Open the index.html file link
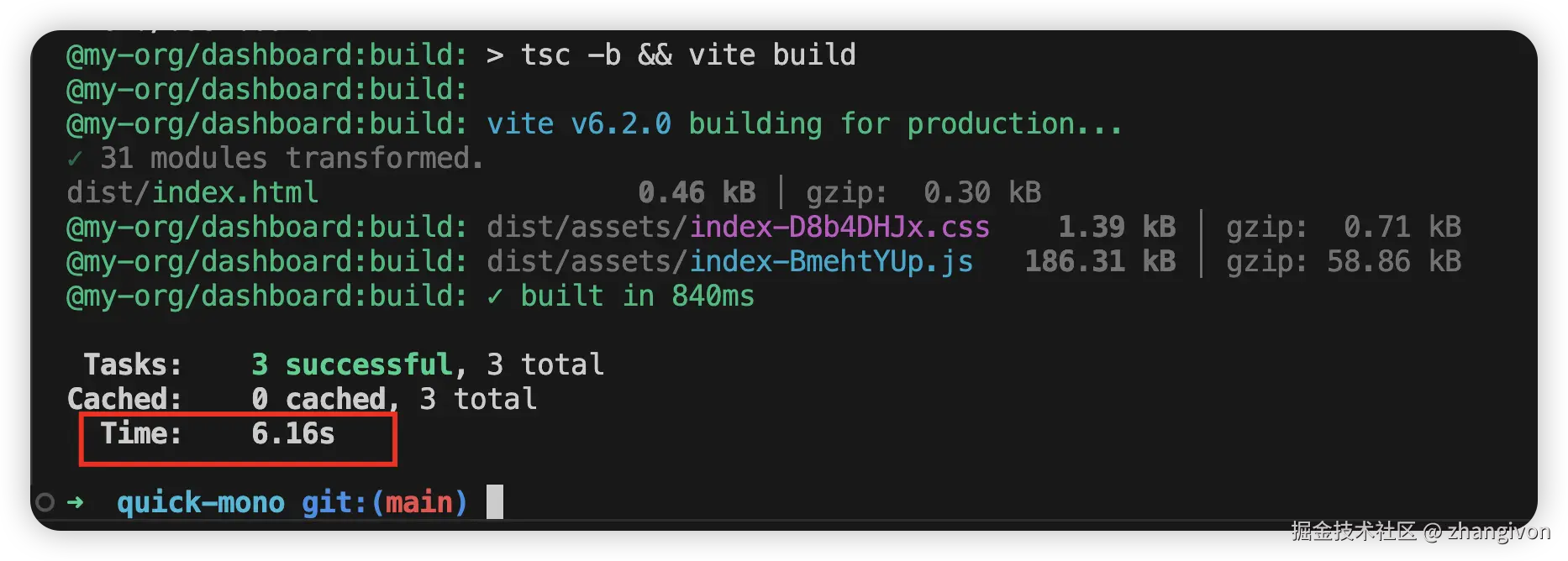1568x561 pixels. (x=234, y=193)
